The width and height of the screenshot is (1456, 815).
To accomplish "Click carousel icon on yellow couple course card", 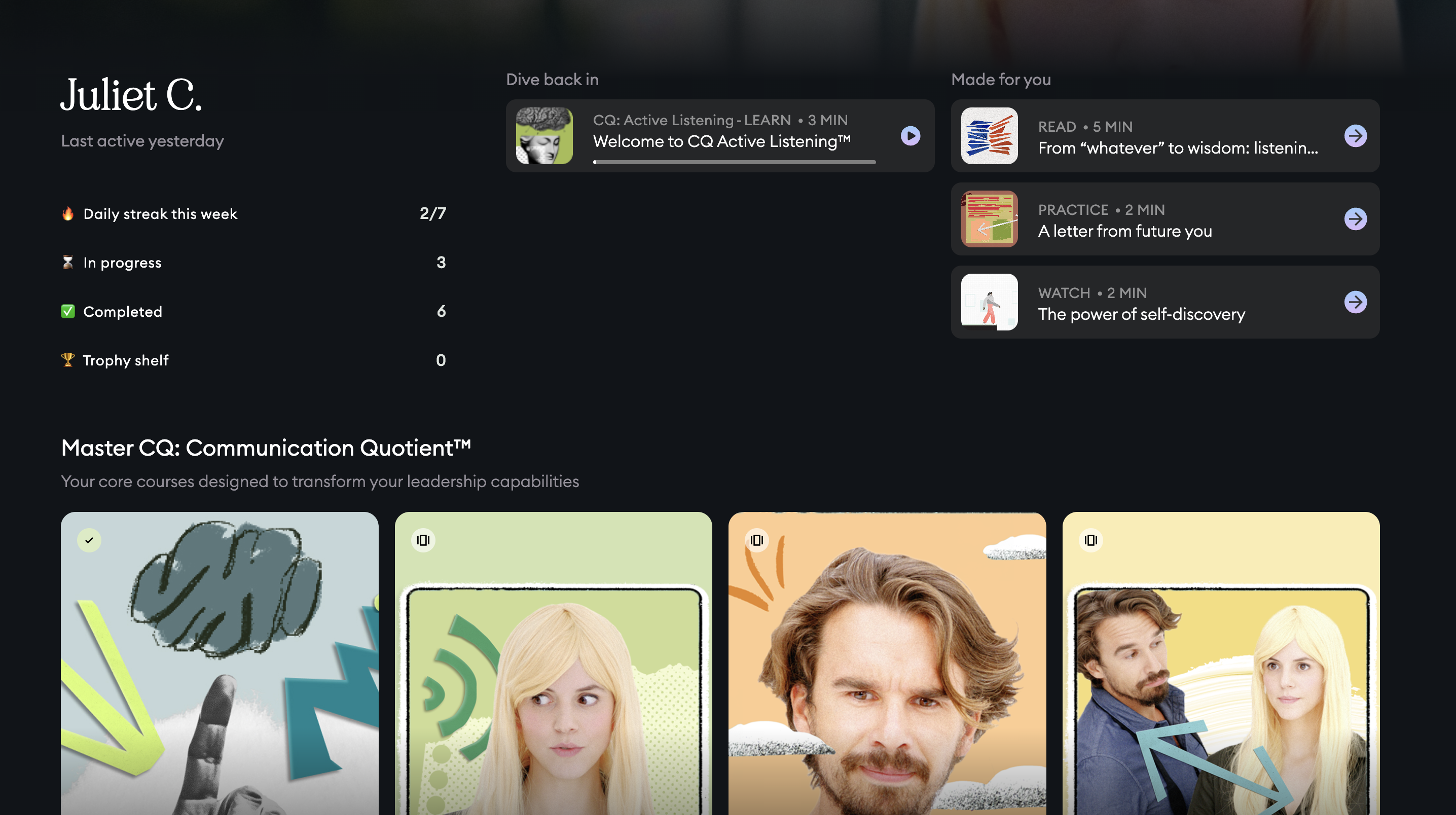I will 1090,540.
